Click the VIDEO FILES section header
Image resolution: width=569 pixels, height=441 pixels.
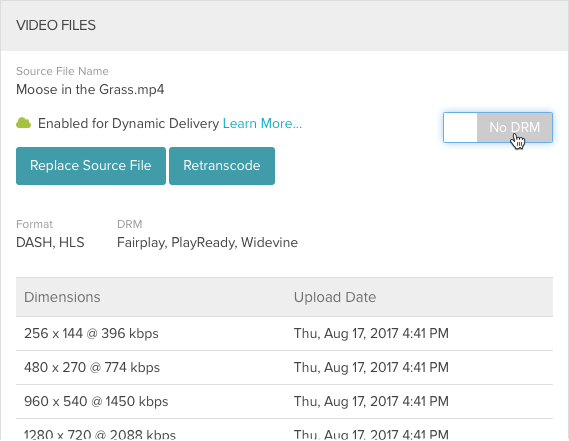tap(56, 25)
